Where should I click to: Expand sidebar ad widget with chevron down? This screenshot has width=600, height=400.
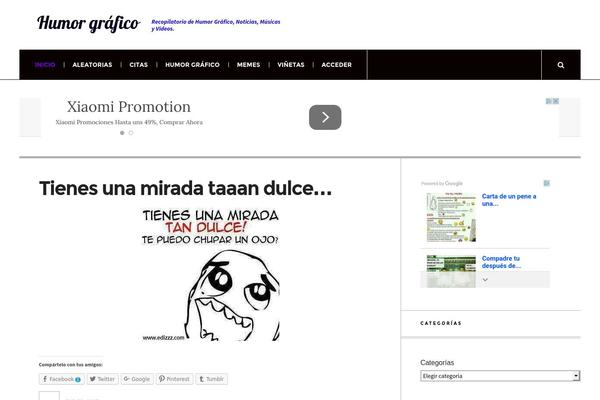click(x=485, y=280)
